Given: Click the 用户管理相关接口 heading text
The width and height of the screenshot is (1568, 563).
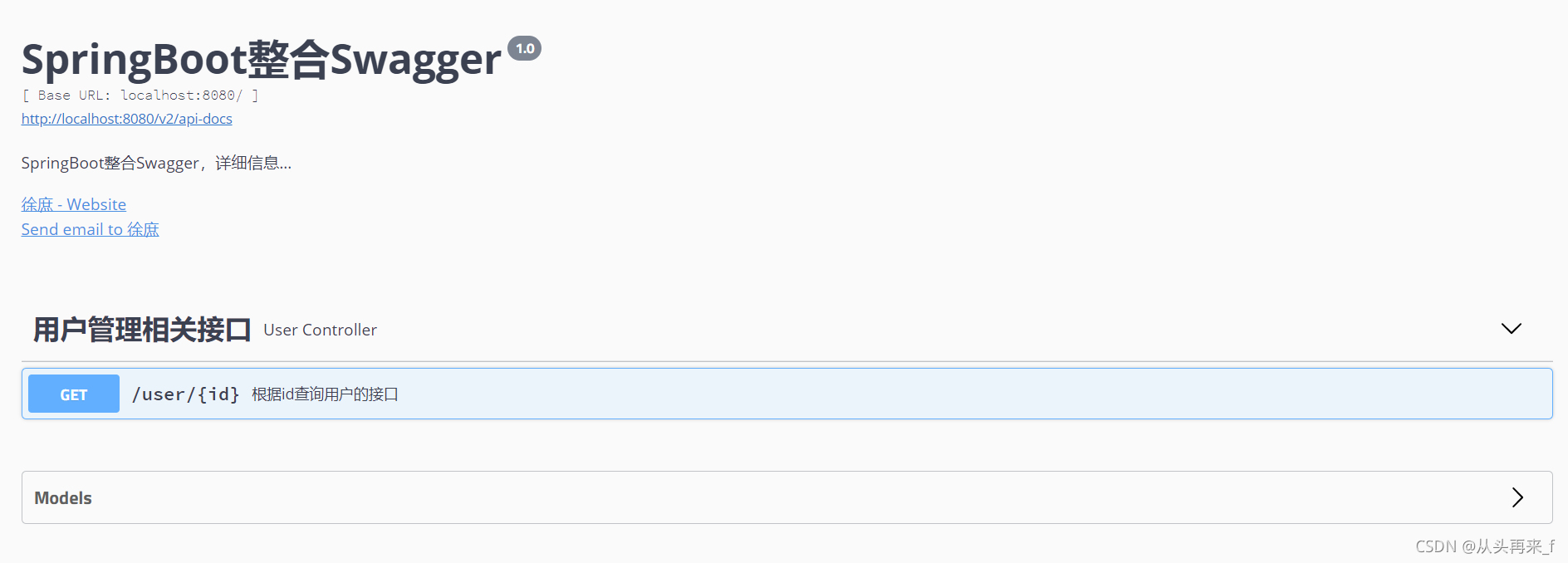Looking at the screenshot, I should point(141,328).
